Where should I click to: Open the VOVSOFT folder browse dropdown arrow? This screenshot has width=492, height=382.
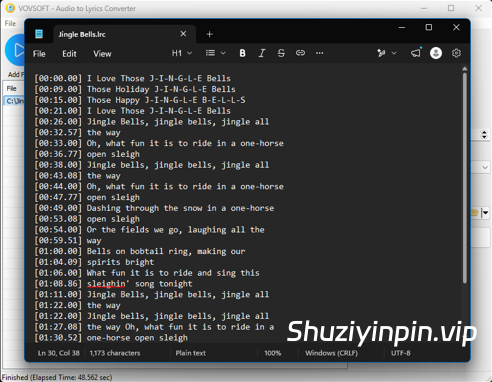coord(485,213)
